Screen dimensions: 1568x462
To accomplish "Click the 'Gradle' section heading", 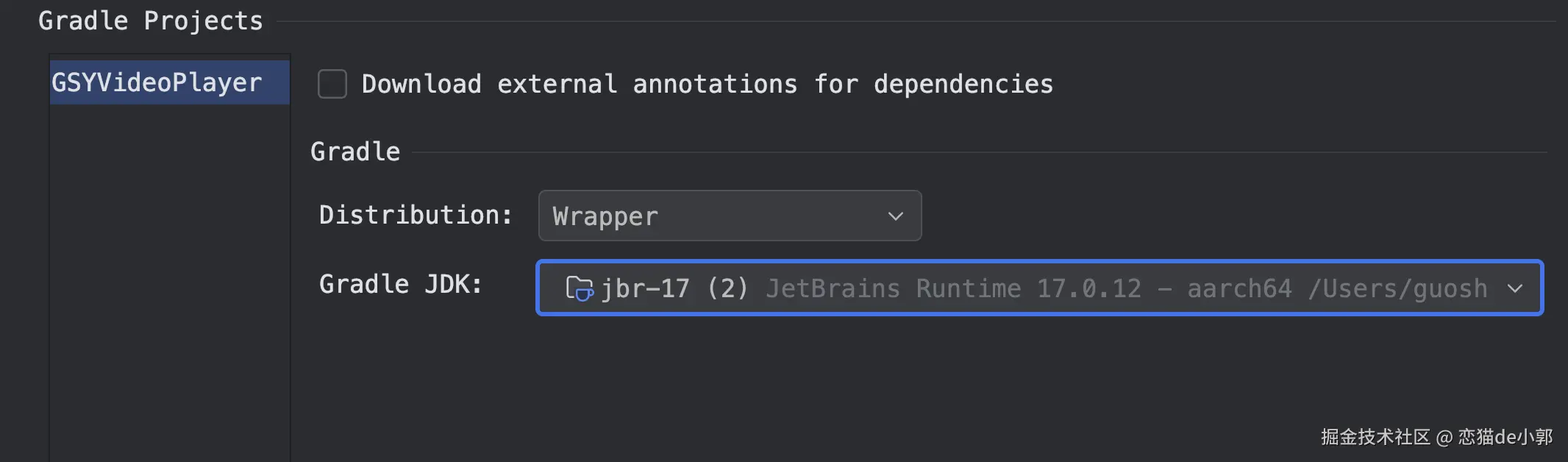I will (355, 152).
